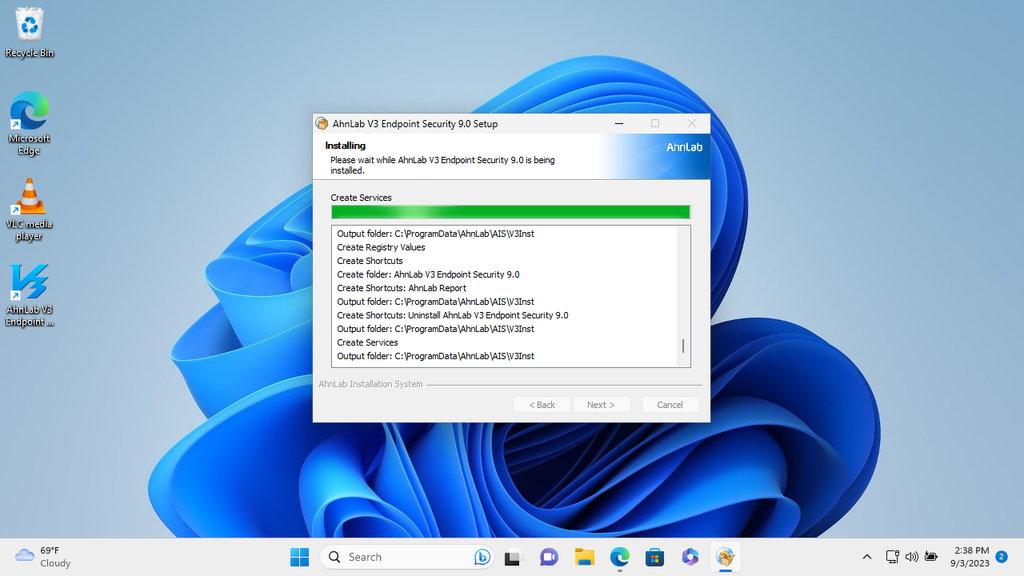This screenshot has width=1024, height=576.
Task: Open VLC media player from the desktop
Action: [29, 205]
